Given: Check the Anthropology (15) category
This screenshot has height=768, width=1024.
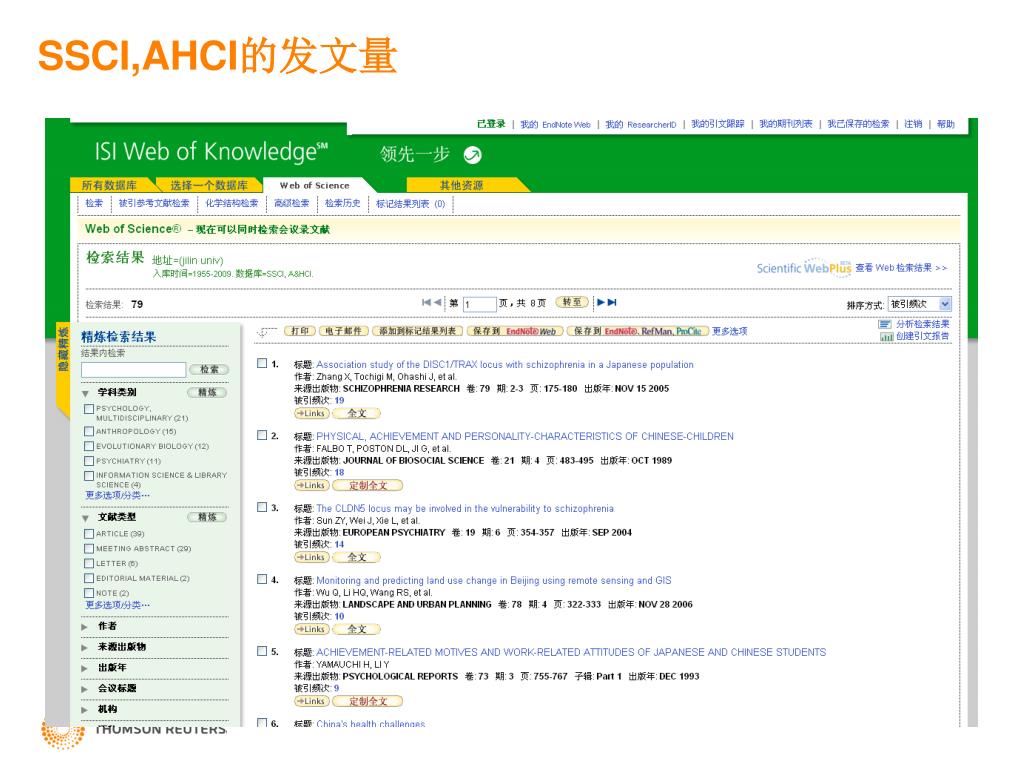Looking at the screenshot, I should click(x=89, y=432).
